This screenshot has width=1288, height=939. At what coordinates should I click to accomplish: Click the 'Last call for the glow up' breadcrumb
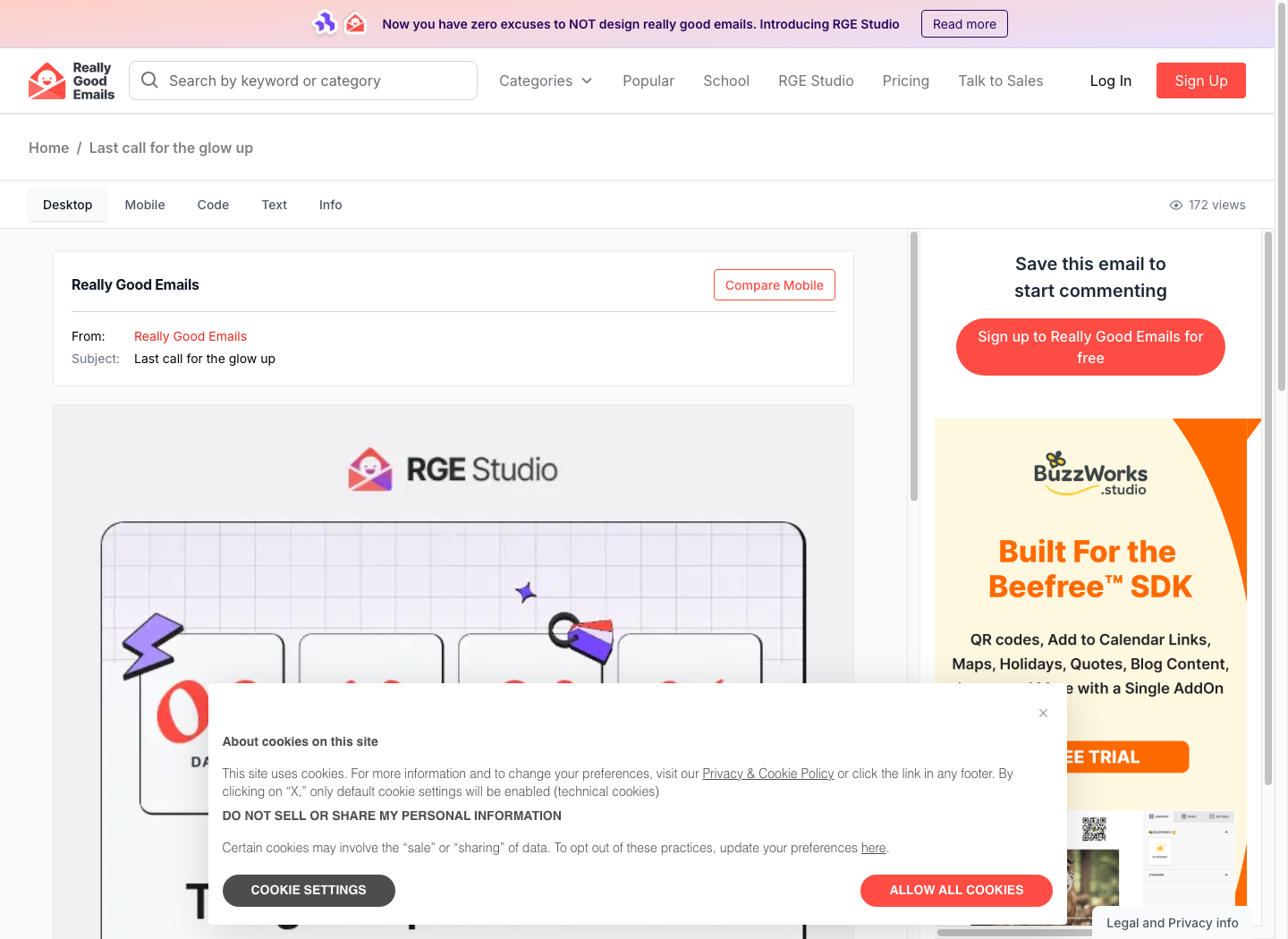(x=171, y=148)
